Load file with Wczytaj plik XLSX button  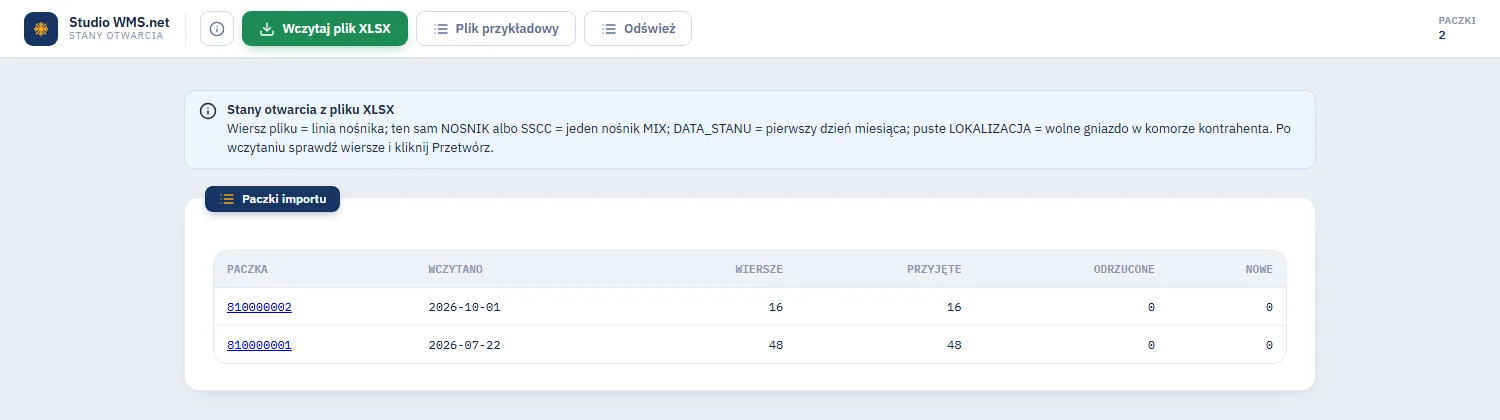325,29
